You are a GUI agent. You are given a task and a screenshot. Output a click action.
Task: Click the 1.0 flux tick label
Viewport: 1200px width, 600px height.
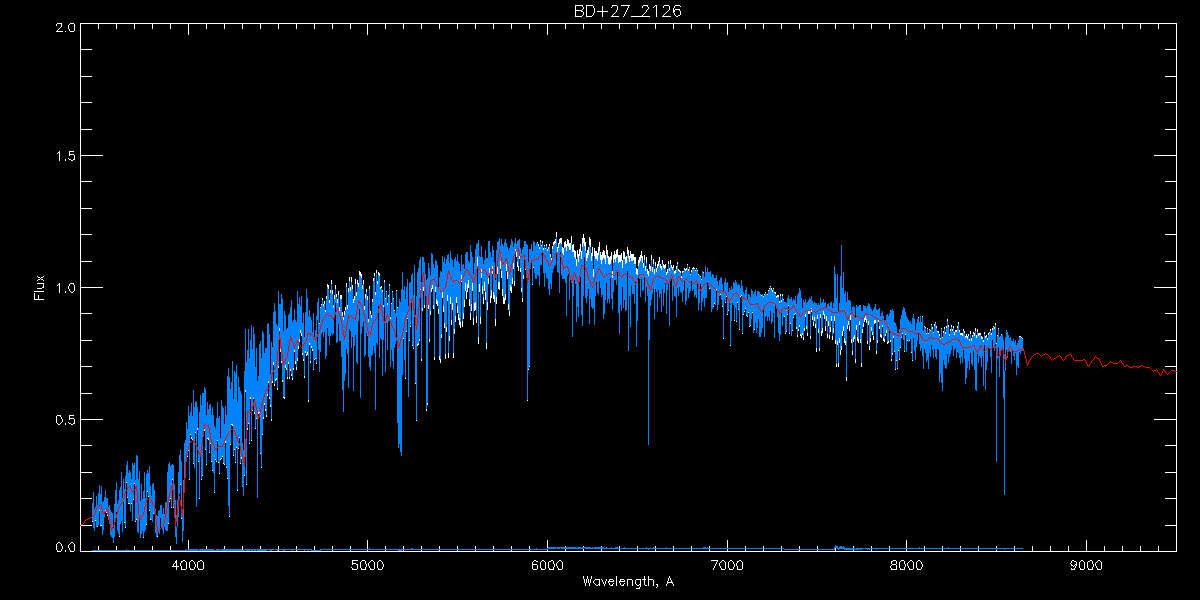[x=66, y=288]
